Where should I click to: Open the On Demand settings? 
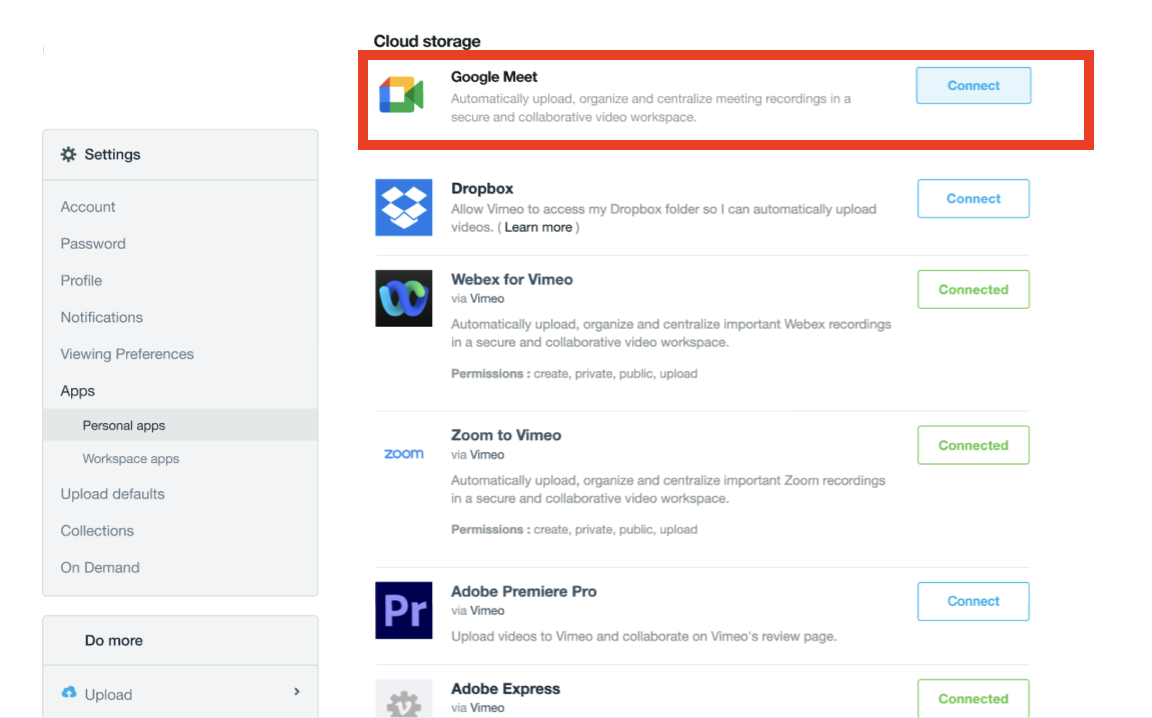pos(100,567)
